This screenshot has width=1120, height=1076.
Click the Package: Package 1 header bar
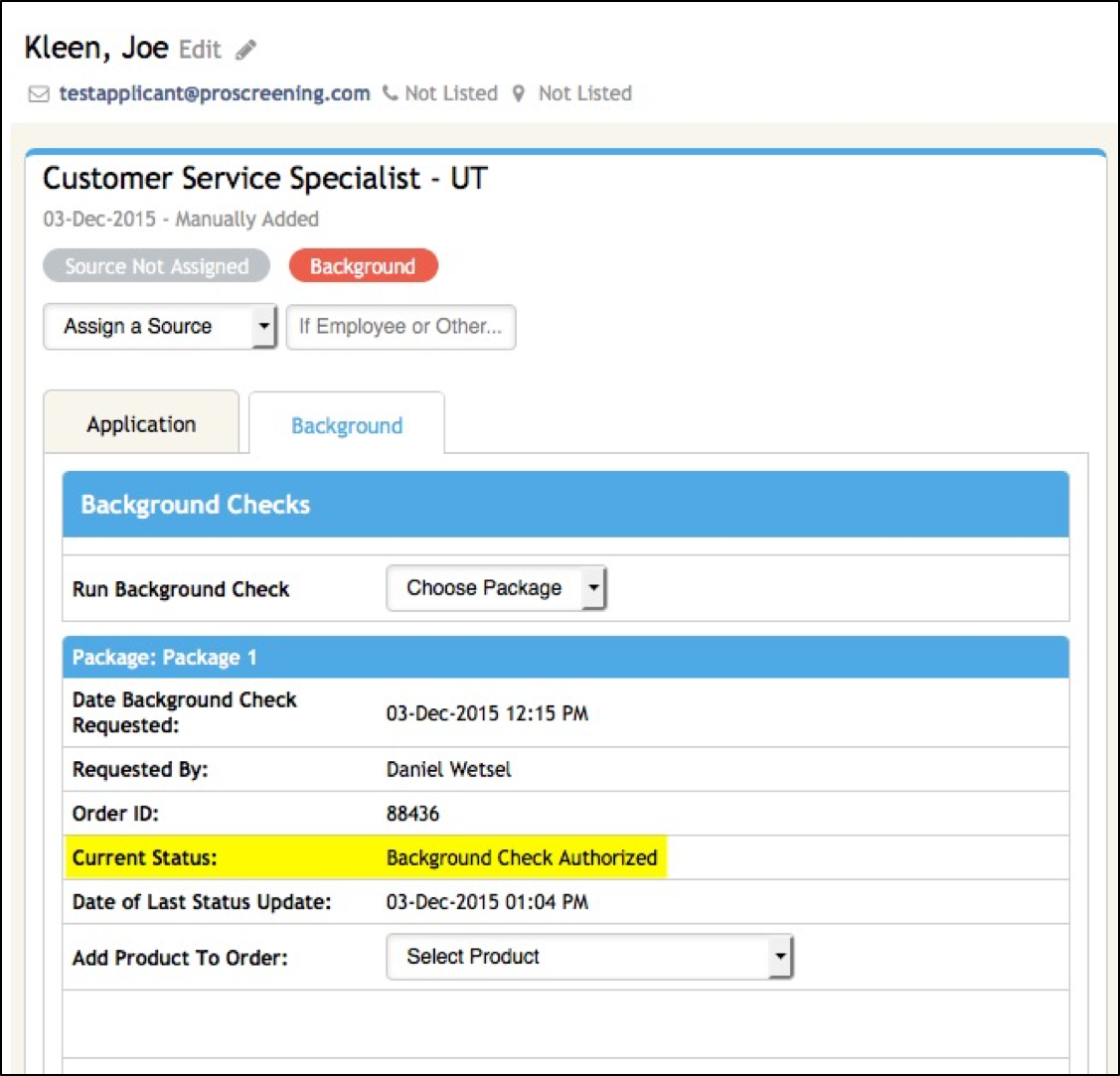tap(565, 658)
